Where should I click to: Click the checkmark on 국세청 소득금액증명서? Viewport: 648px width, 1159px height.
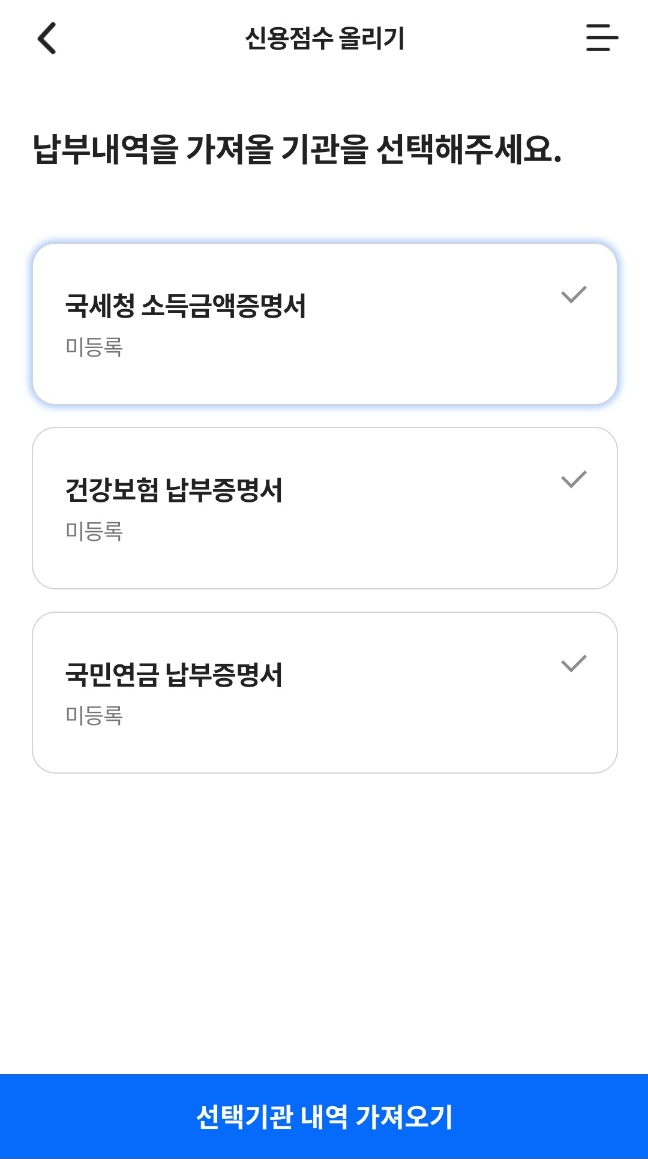(573, 294)
